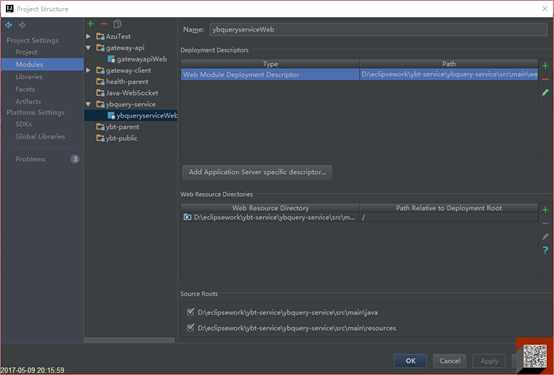Viewport: 554px width, 375px height.
Task: Add a web resource directory with the plus
Action: (x=545, y=211)
